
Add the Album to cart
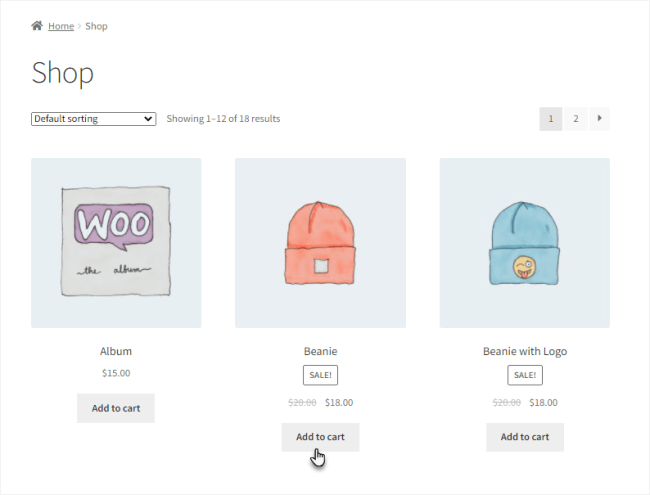[116, 408]
